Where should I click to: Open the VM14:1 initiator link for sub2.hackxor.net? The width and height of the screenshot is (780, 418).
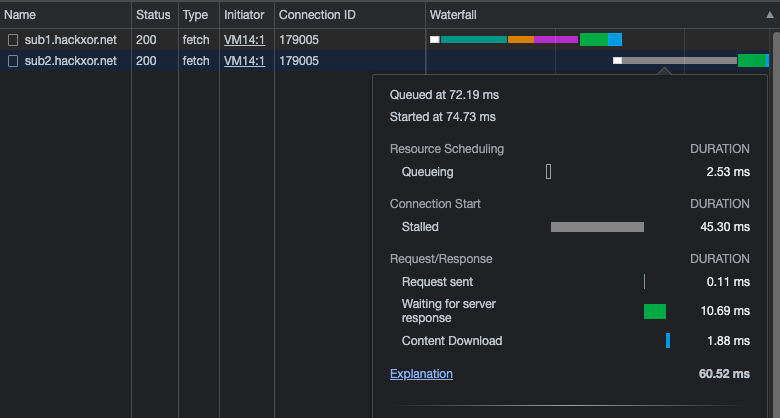click(243, 61)
